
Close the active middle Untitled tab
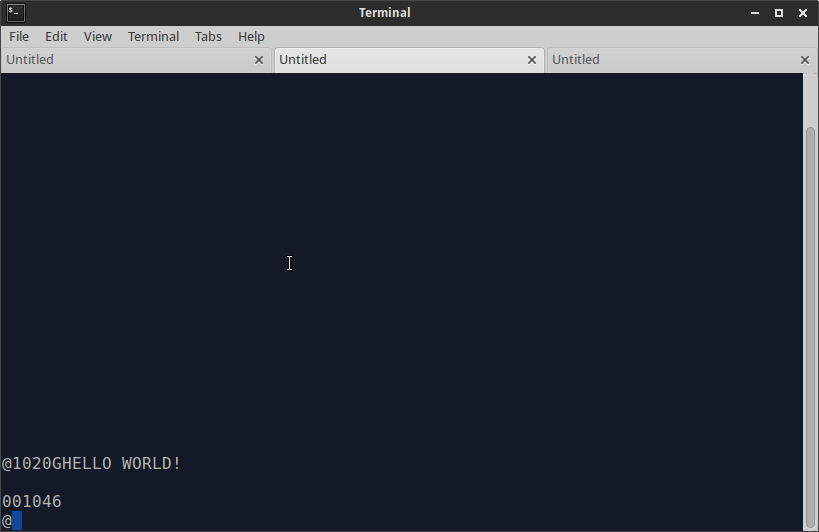point(532,60)
